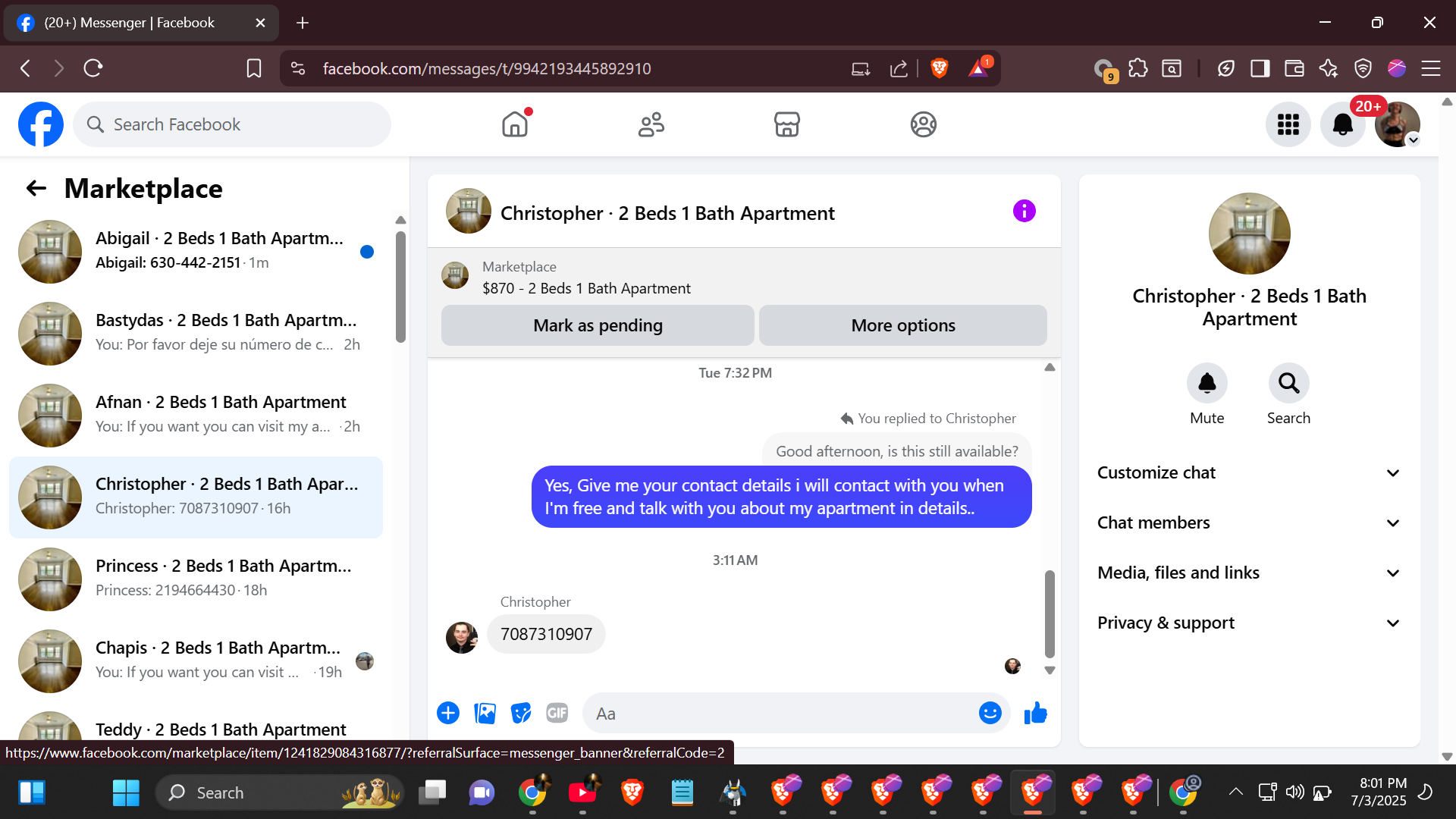Expand Media, files and links section
Image resolution: width=1456 pixels, height=819 pixels.
point(1249,573)
